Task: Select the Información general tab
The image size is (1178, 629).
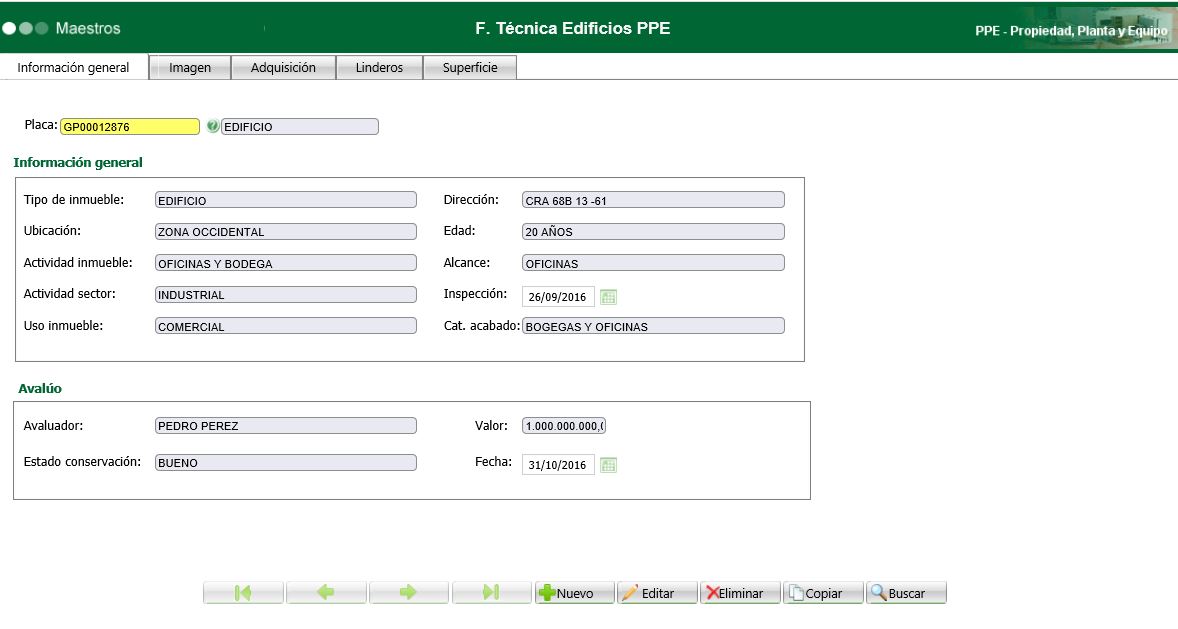Action: (74, 68)
